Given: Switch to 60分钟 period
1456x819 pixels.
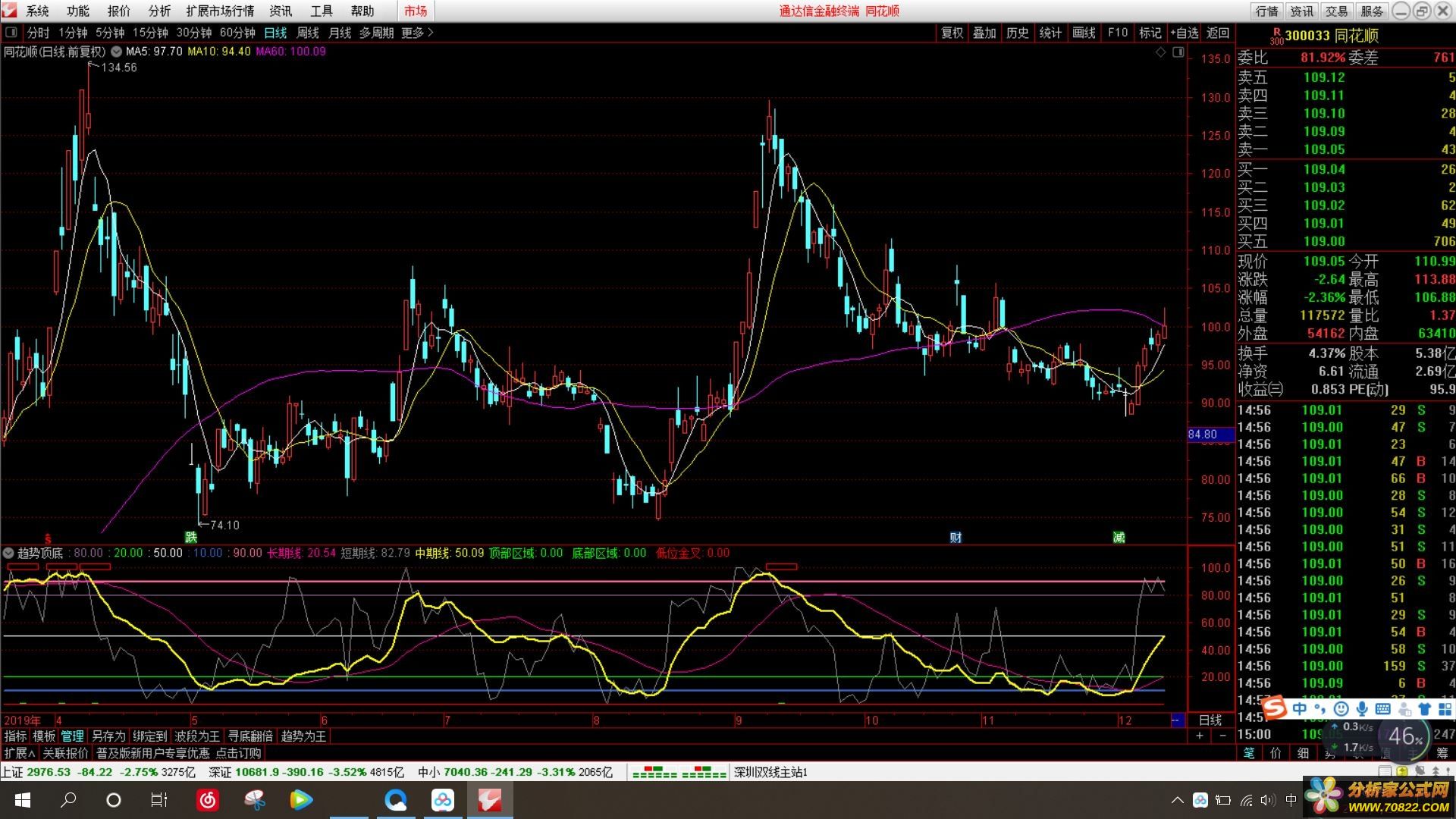Looking at the screenshot, I should pos(237,33).
